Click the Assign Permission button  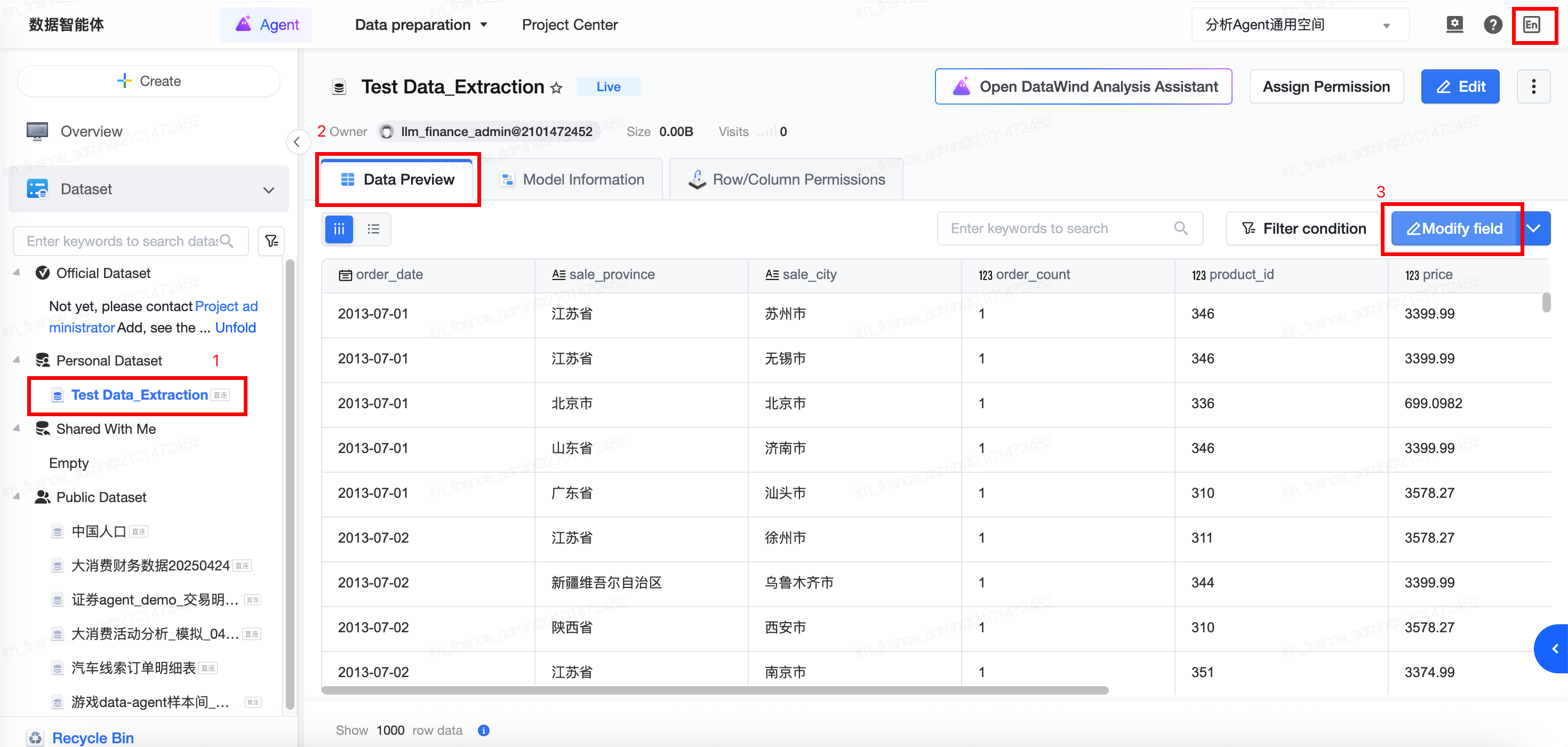[x=1326, y=86]
